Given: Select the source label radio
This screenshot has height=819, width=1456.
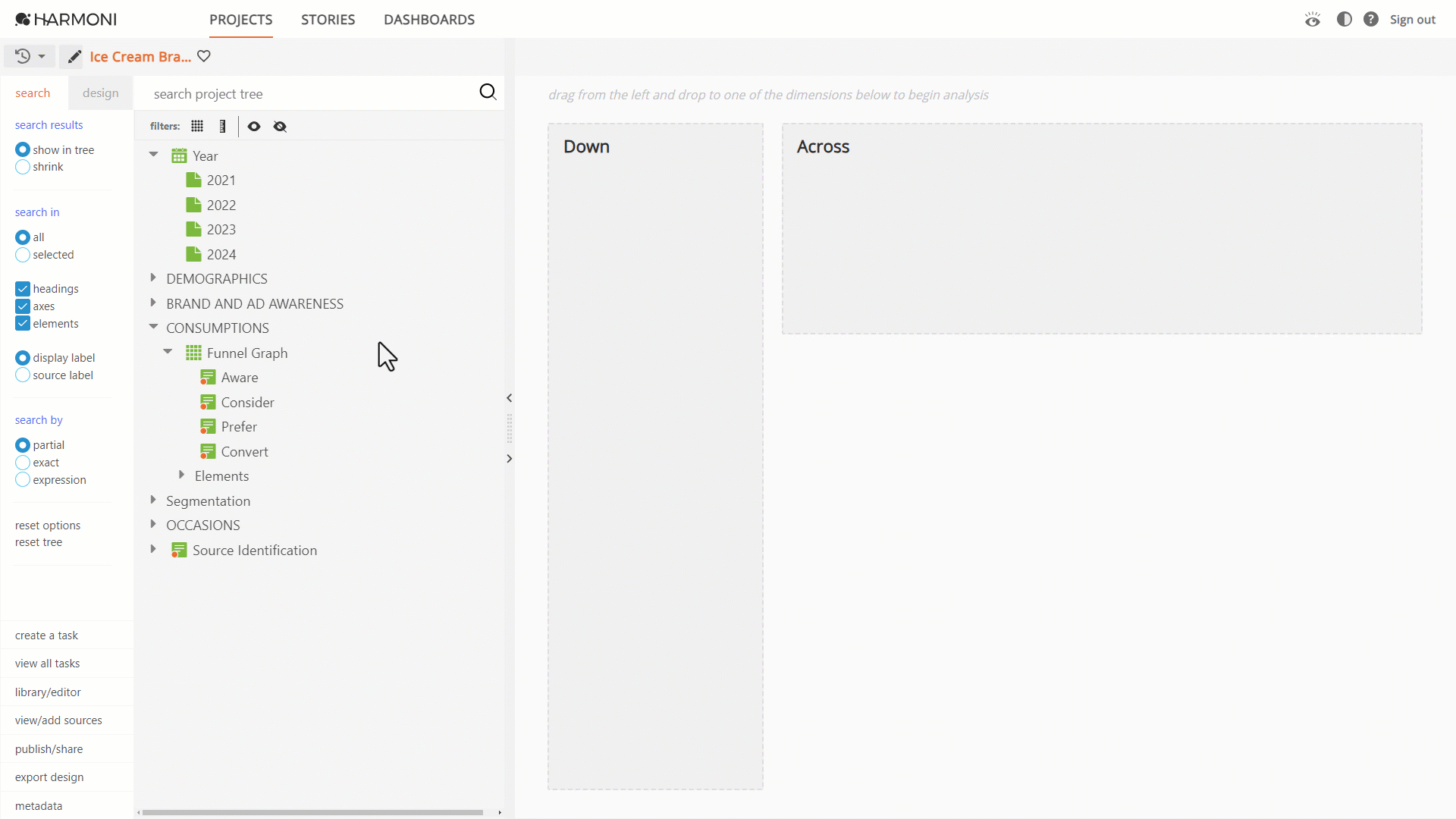Looking at the screenshot, I should 23,375.
